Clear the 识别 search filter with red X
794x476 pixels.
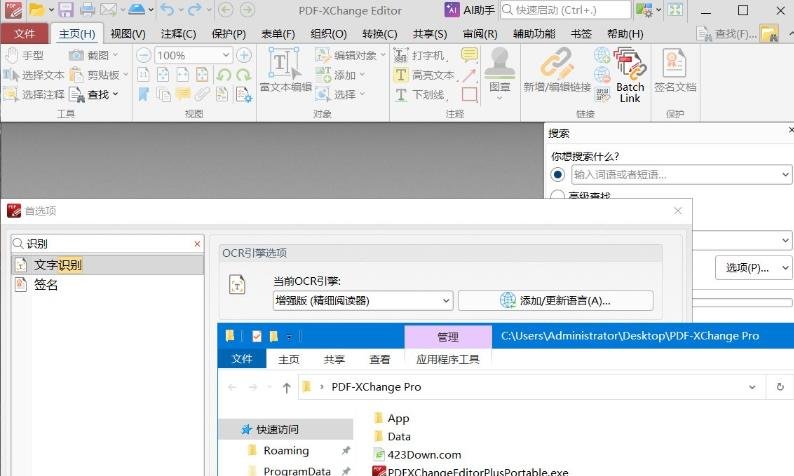pyautogui.click(x=197, y=244)
